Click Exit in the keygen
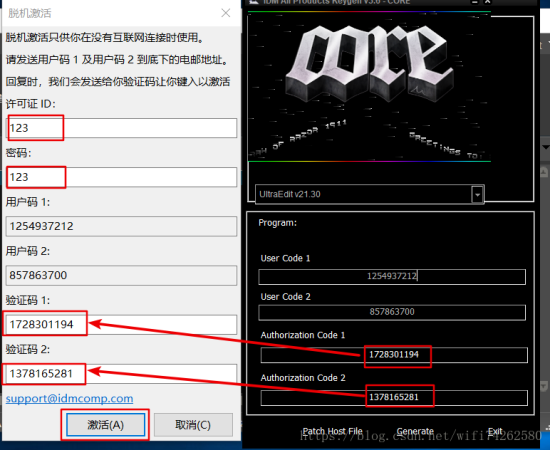 click(495, 431)
